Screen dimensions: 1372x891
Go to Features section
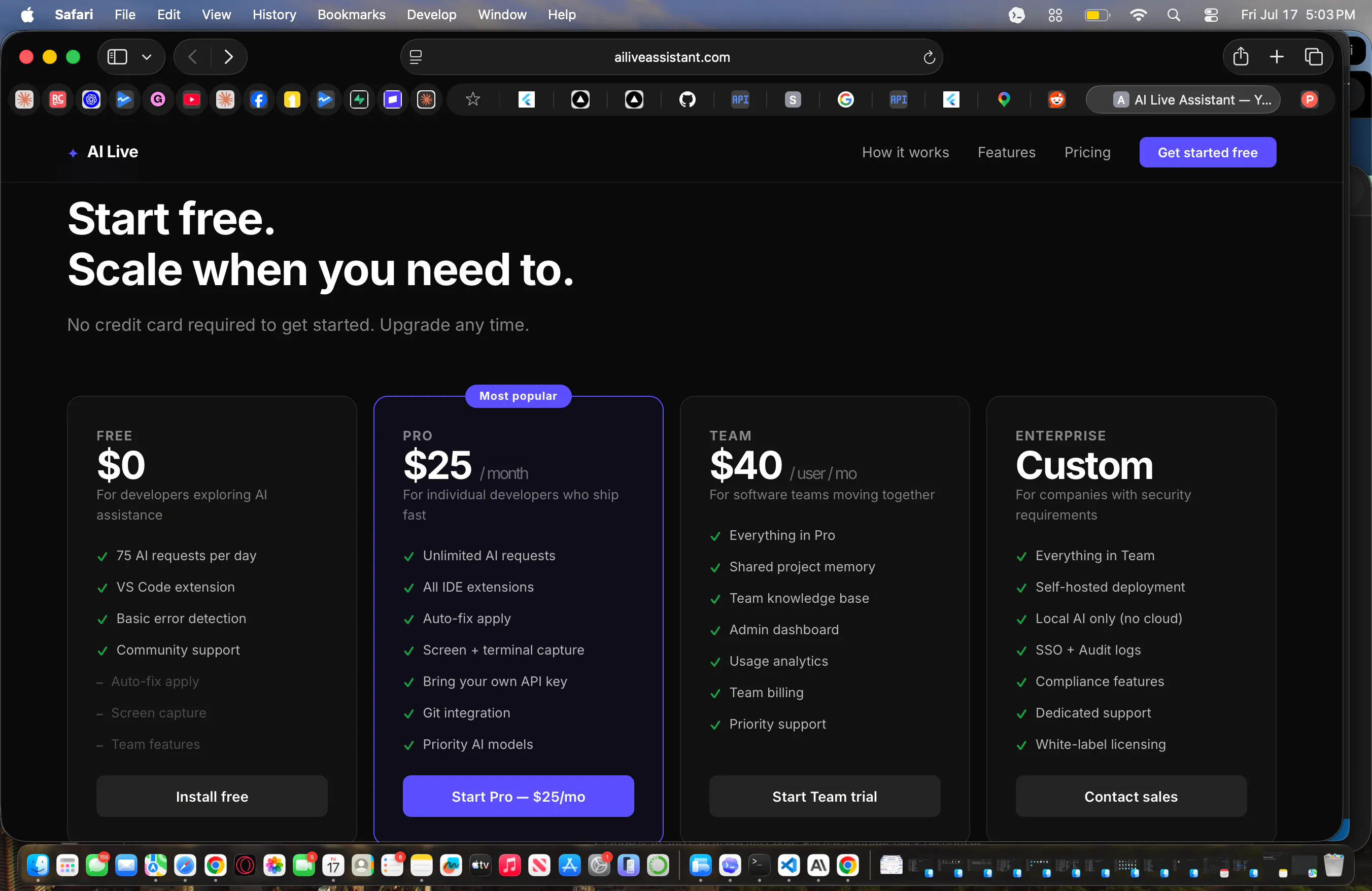(x=1006, y=152)
